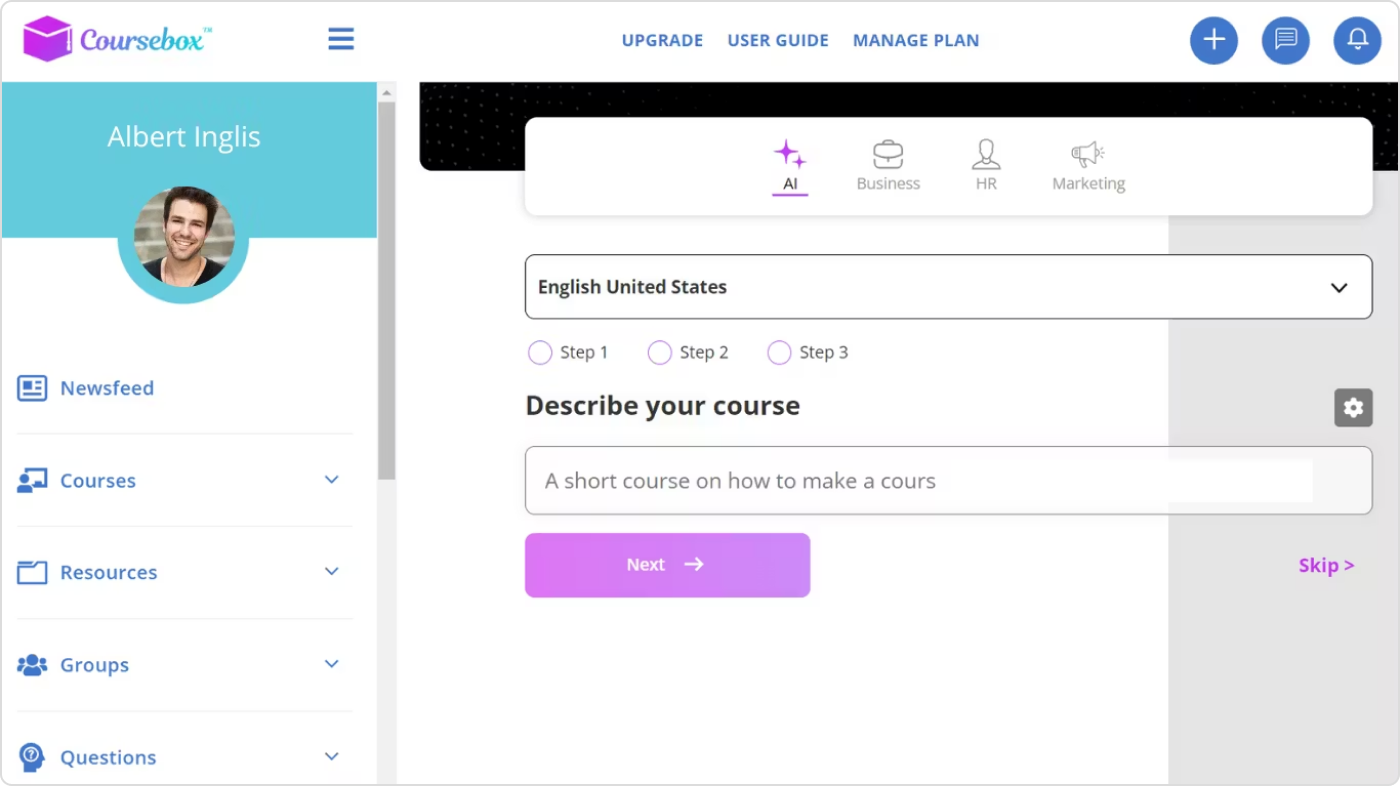Click the plus icon to create new content

coord(1213,40)
